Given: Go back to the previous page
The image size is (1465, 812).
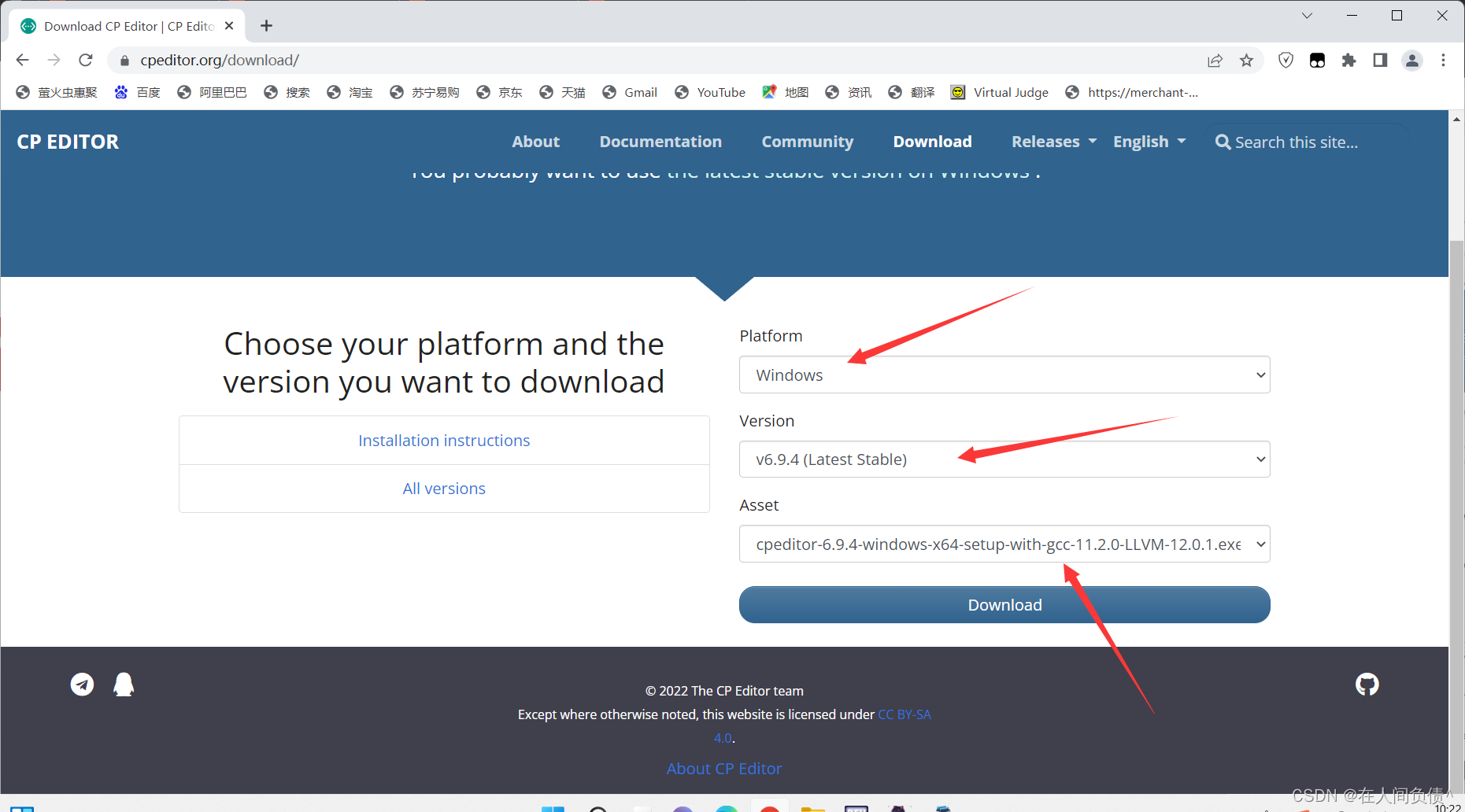Looking at the screenshot, I should point(22,60).
